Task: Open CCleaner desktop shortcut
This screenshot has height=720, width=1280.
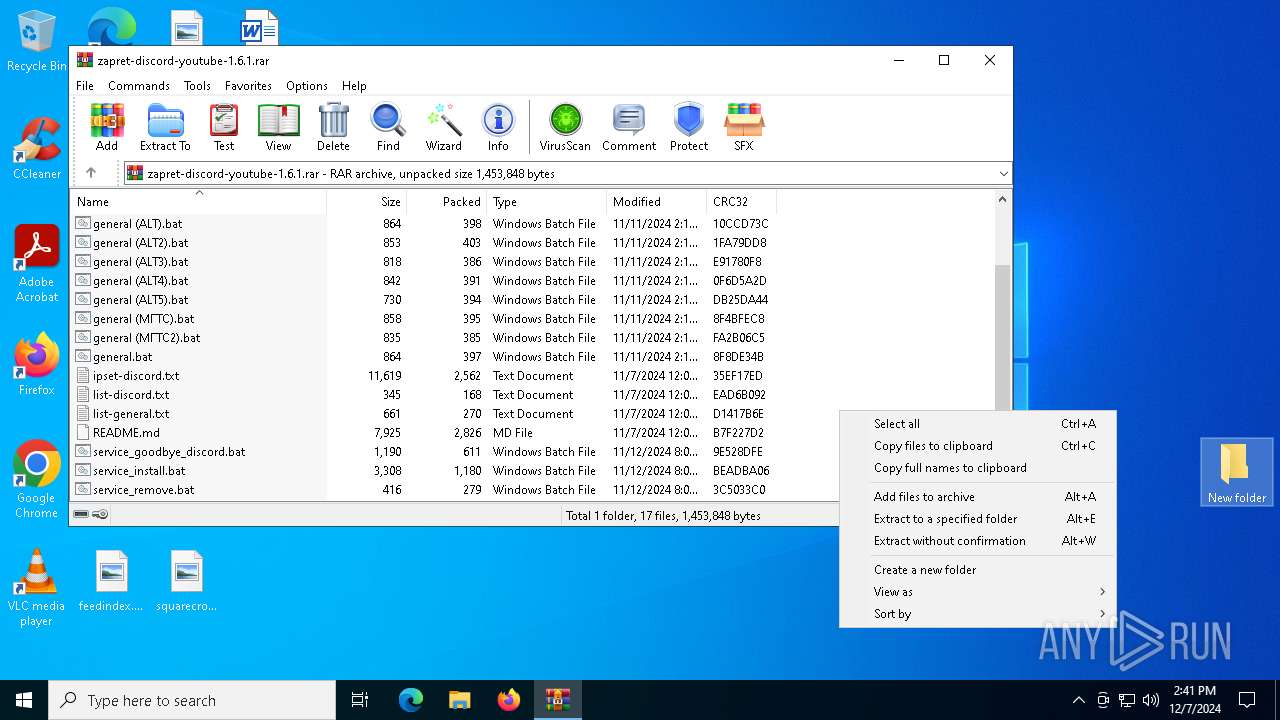Action: 37,149
